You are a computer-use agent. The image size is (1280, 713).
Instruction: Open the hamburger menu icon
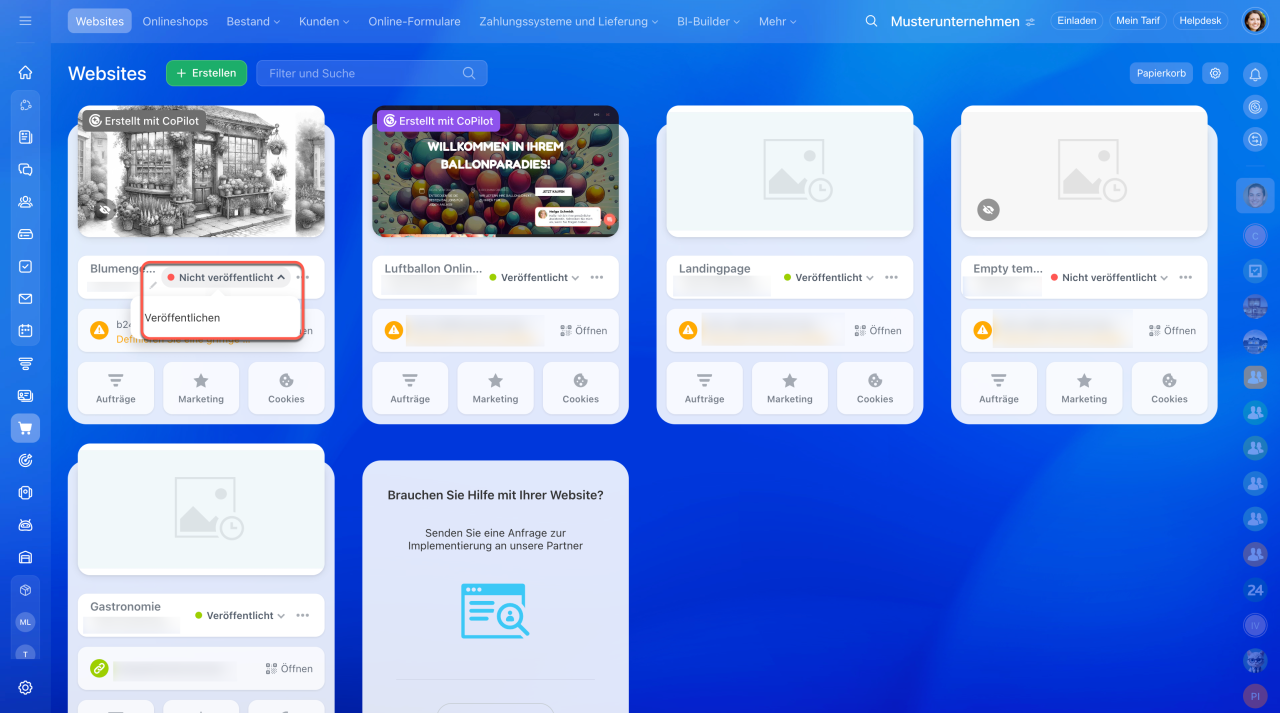(x=25, y=21)
